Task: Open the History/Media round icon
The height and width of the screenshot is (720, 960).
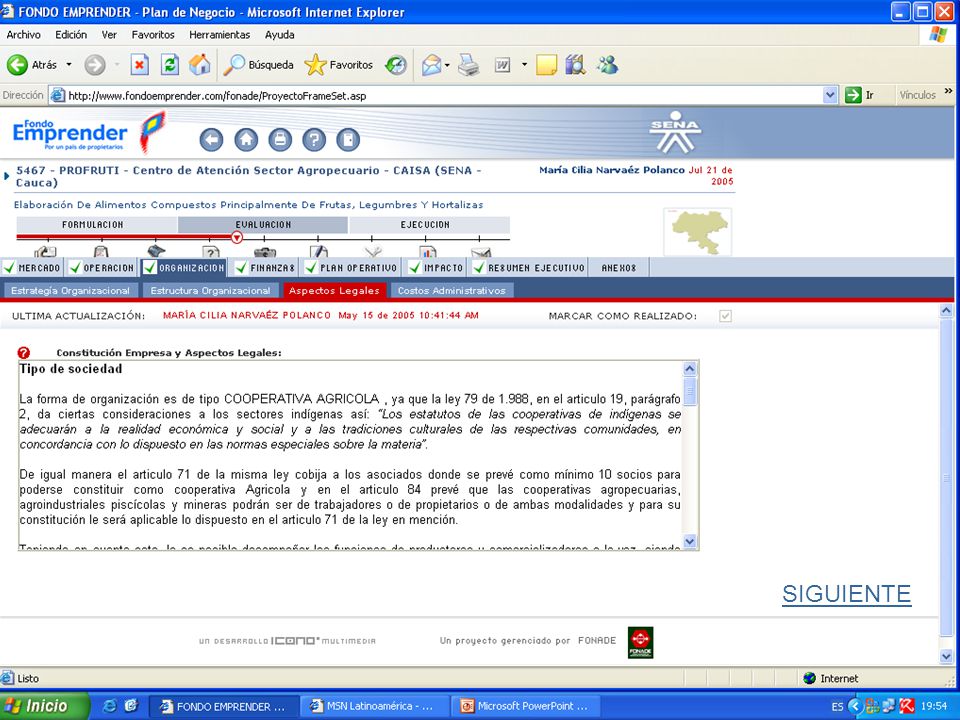Action: 396,64
